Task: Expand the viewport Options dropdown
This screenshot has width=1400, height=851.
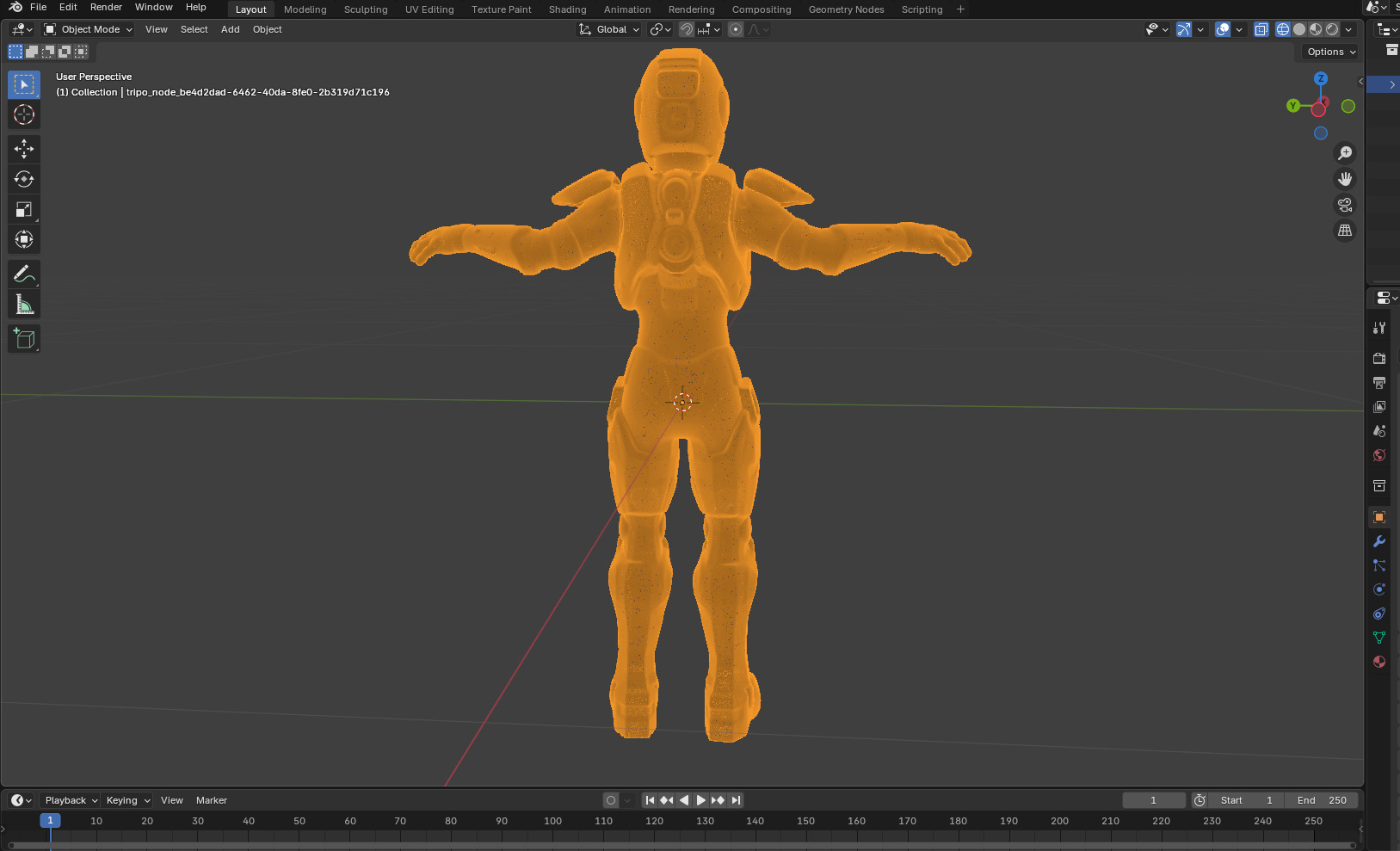Action: [1331, 52]
